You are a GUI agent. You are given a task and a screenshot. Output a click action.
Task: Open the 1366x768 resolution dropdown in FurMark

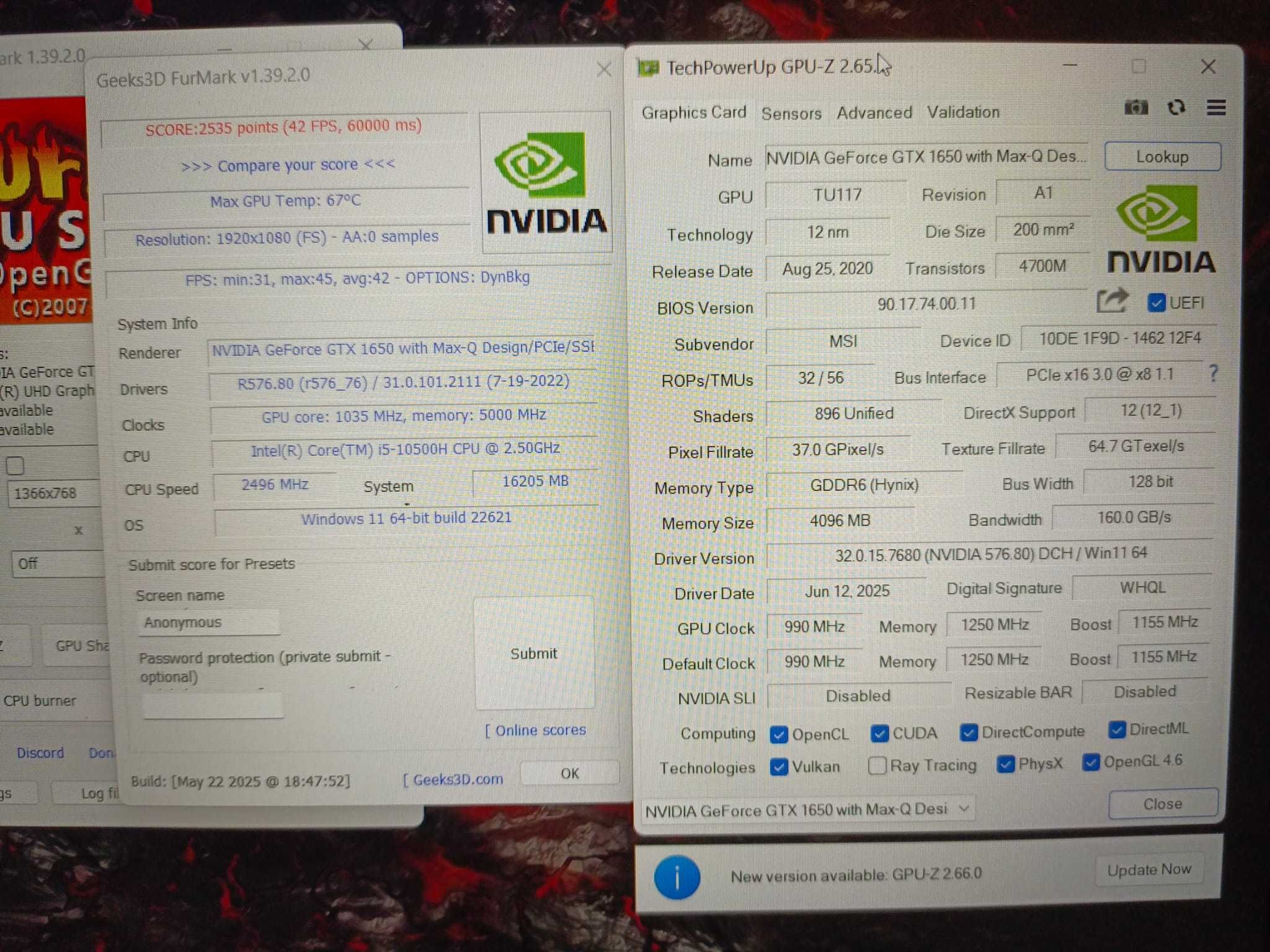pos(53,493)
